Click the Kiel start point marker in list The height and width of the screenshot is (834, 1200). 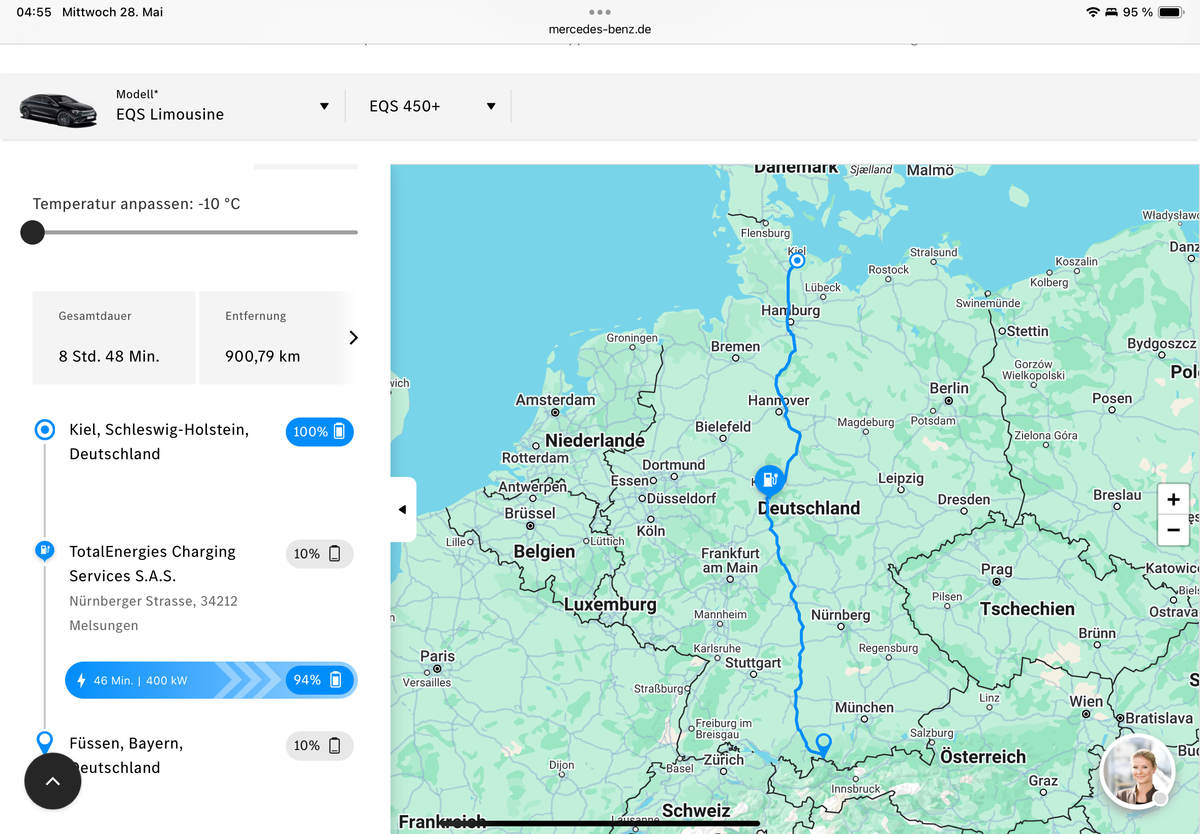[44, 430]
